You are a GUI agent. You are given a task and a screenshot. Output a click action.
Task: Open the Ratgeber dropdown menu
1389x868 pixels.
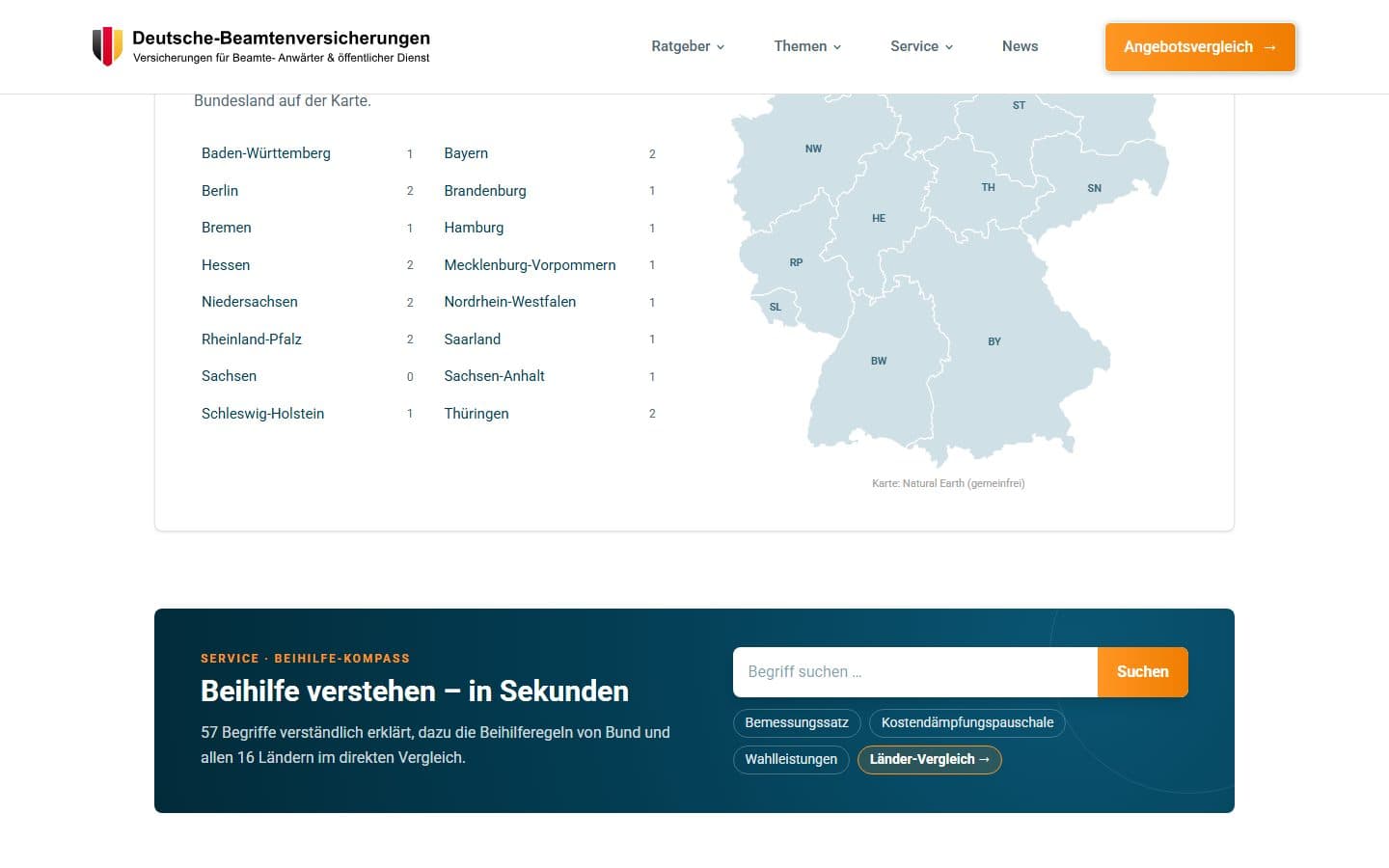click(x=688, y=46)
